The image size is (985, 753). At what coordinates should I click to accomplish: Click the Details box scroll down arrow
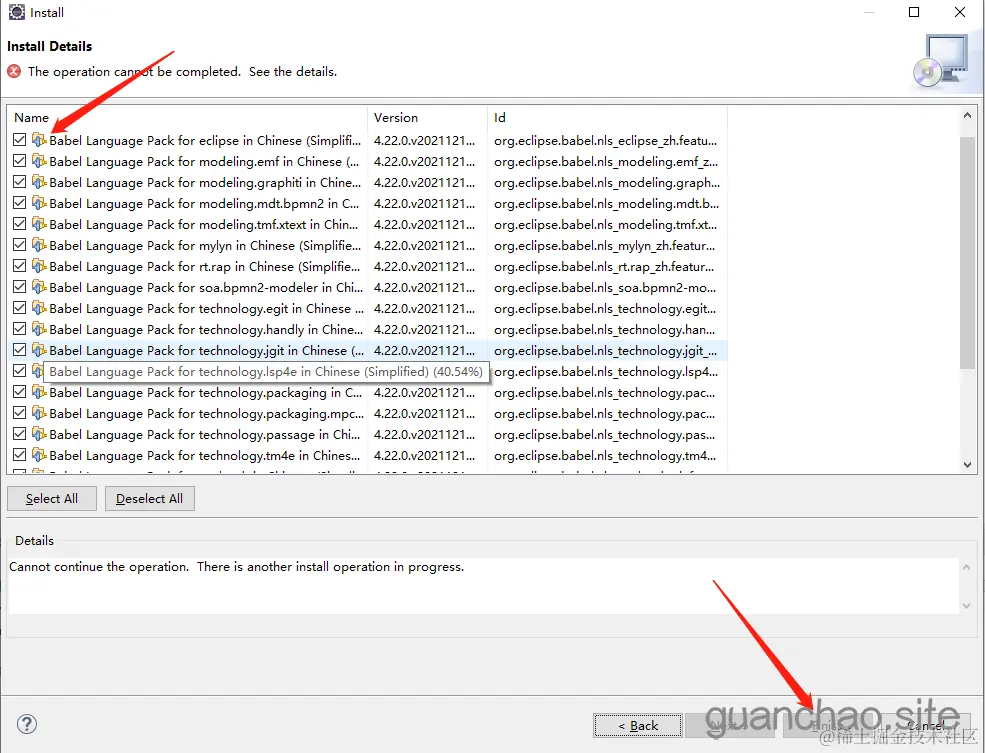[x=967, y=606]
